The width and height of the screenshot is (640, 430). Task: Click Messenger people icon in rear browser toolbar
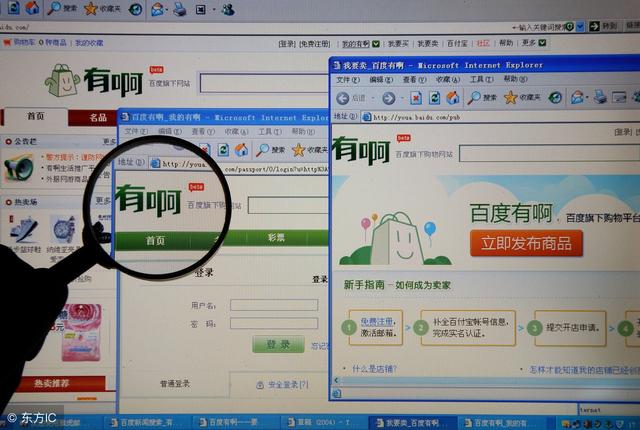pyautogui.click(x=228, y=9)
